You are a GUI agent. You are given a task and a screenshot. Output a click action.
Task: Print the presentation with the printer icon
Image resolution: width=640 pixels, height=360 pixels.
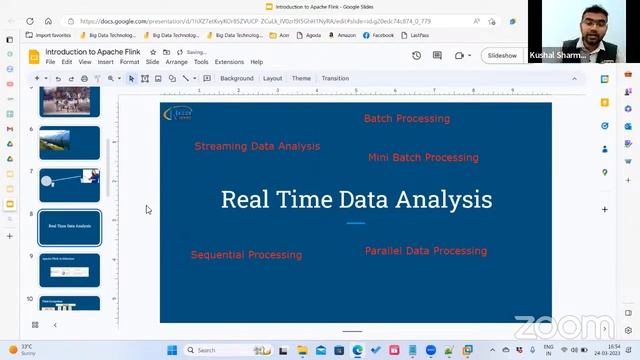tap(84, 78)
